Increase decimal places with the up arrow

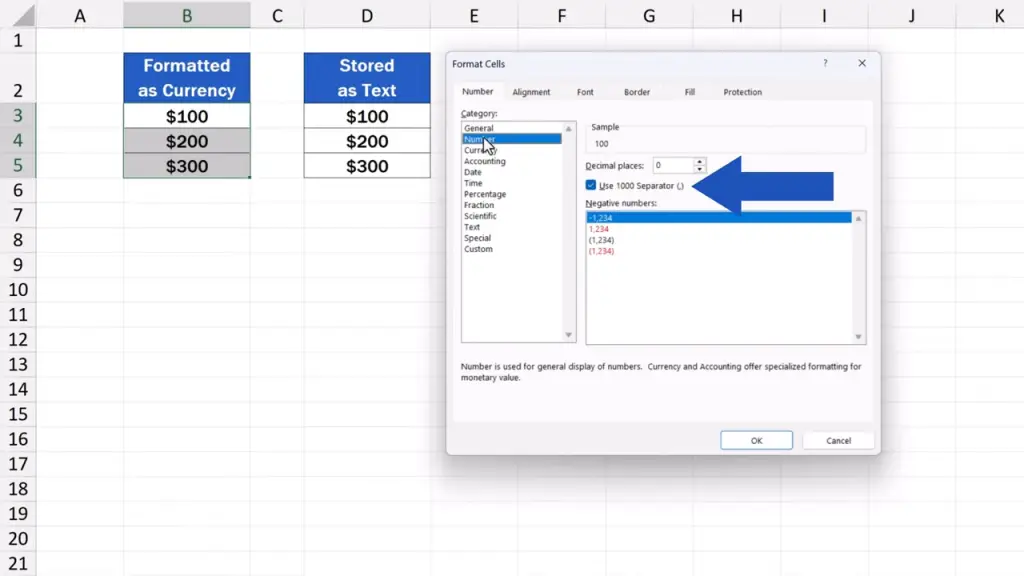[x=700, y=161]
